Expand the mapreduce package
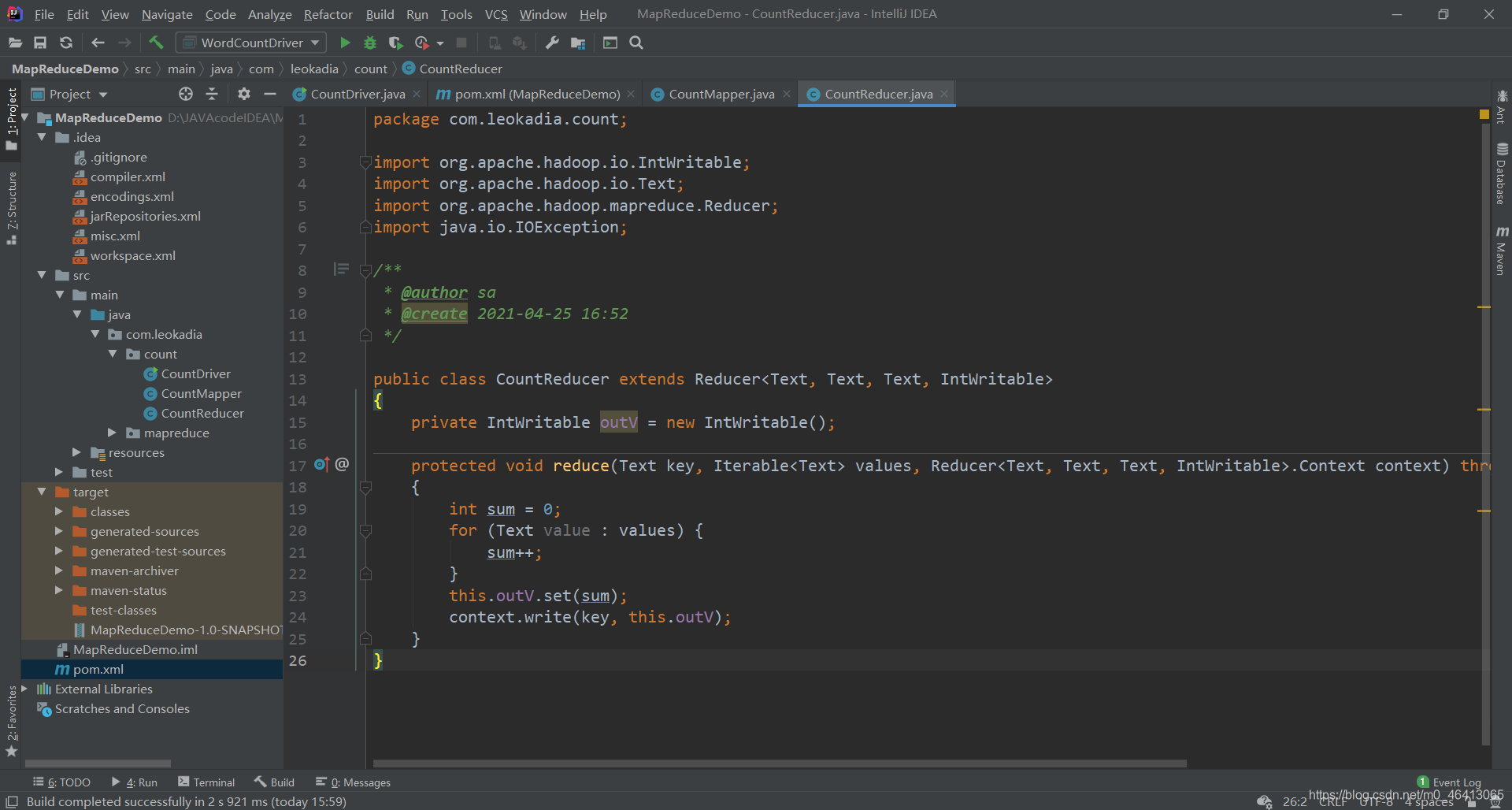Image resolution: width=1512 pixels, height=810 pixels. pos(112,433)
